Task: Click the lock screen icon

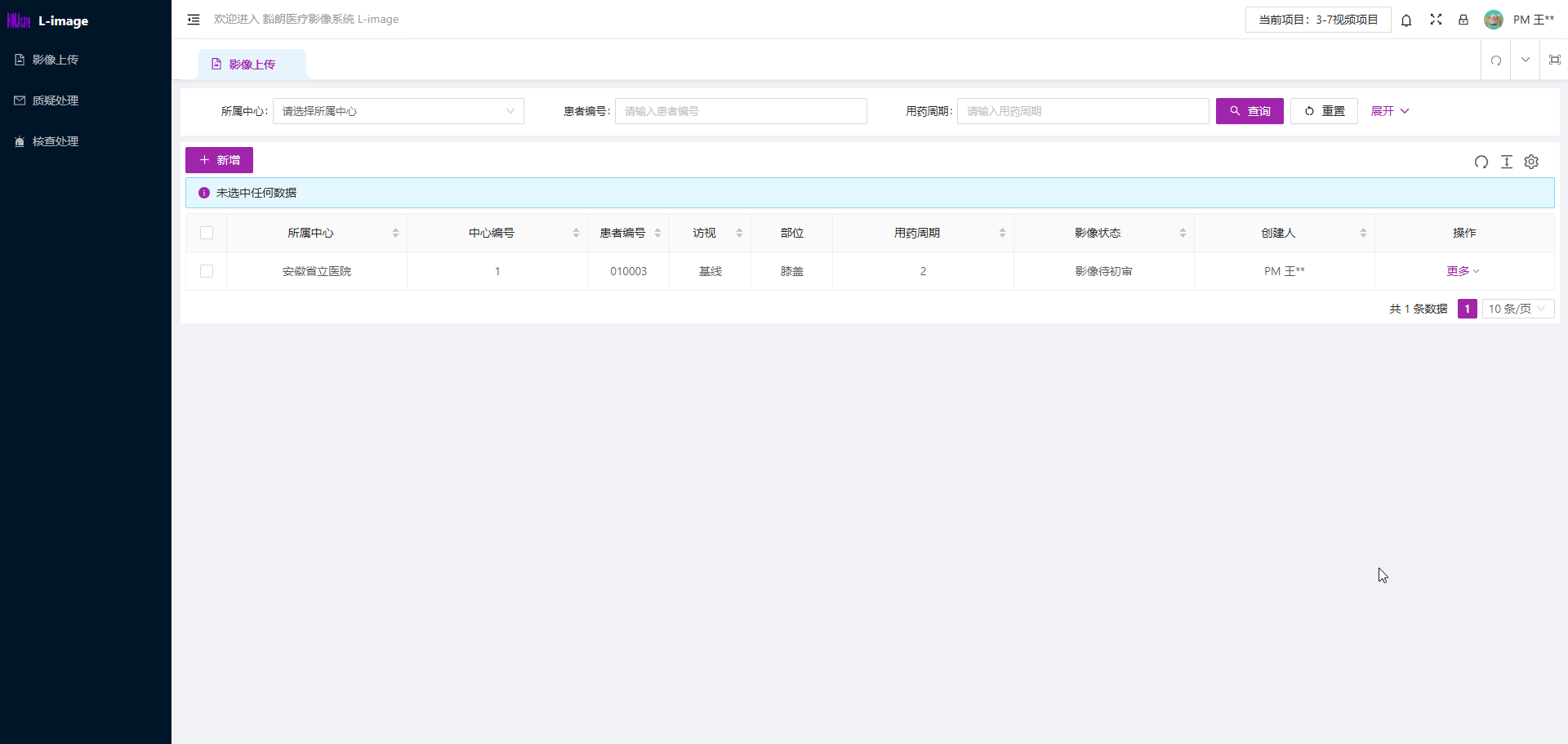Action: tap(1463, 20)
